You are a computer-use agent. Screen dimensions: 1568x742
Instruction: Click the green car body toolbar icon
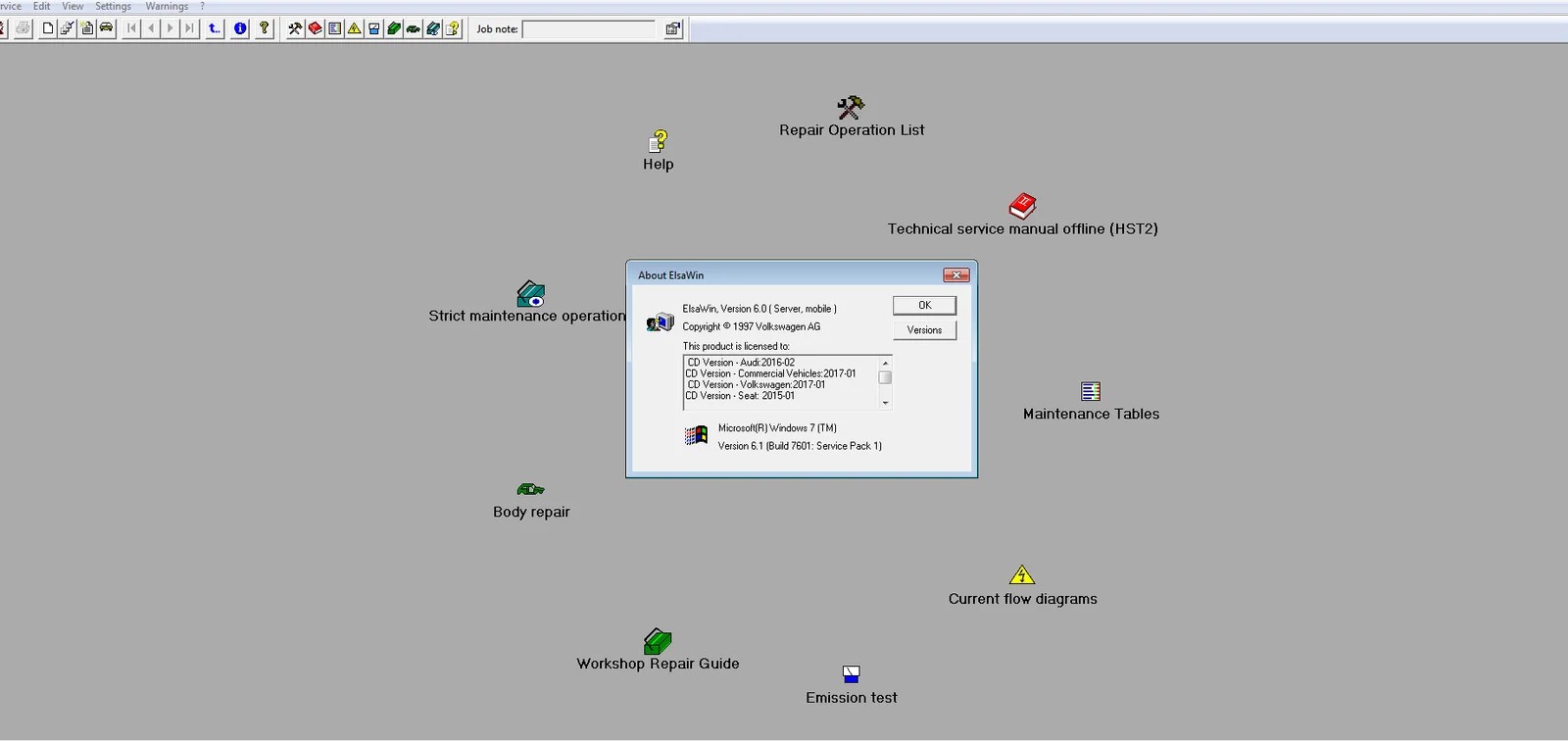point(413,28)
